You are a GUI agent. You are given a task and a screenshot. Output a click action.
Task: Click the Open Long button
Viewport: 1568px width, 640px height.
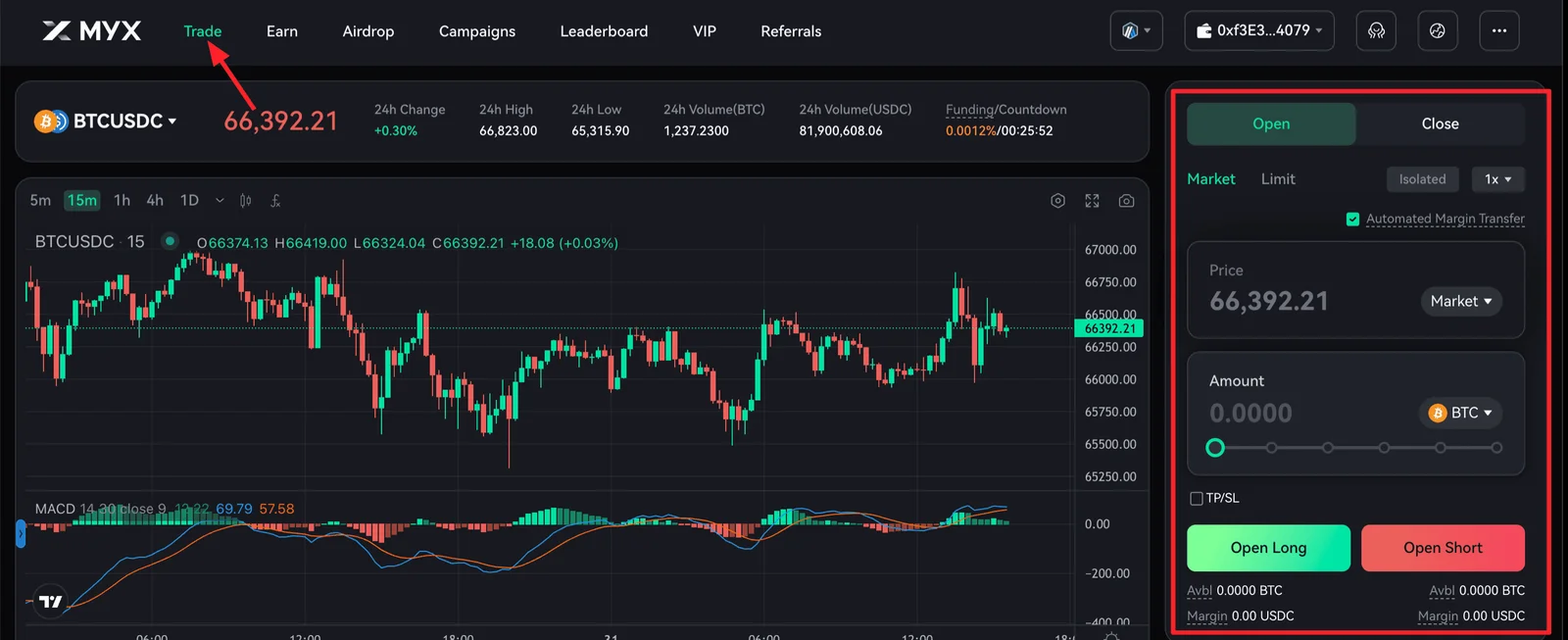coord(1268,548)
